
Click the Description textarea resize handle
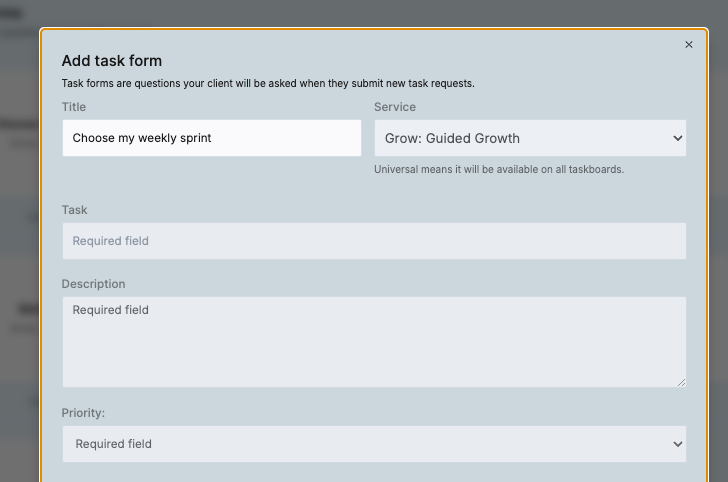pos(681,381)
